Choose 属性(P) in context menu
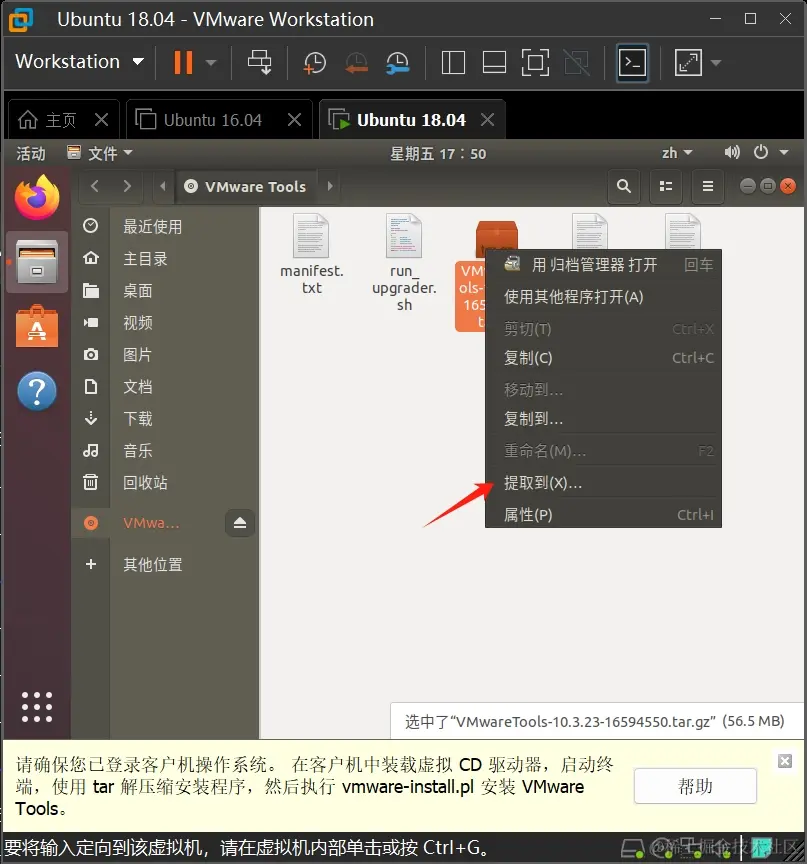This screenshot has height=864, width=807. coord(603,514)
